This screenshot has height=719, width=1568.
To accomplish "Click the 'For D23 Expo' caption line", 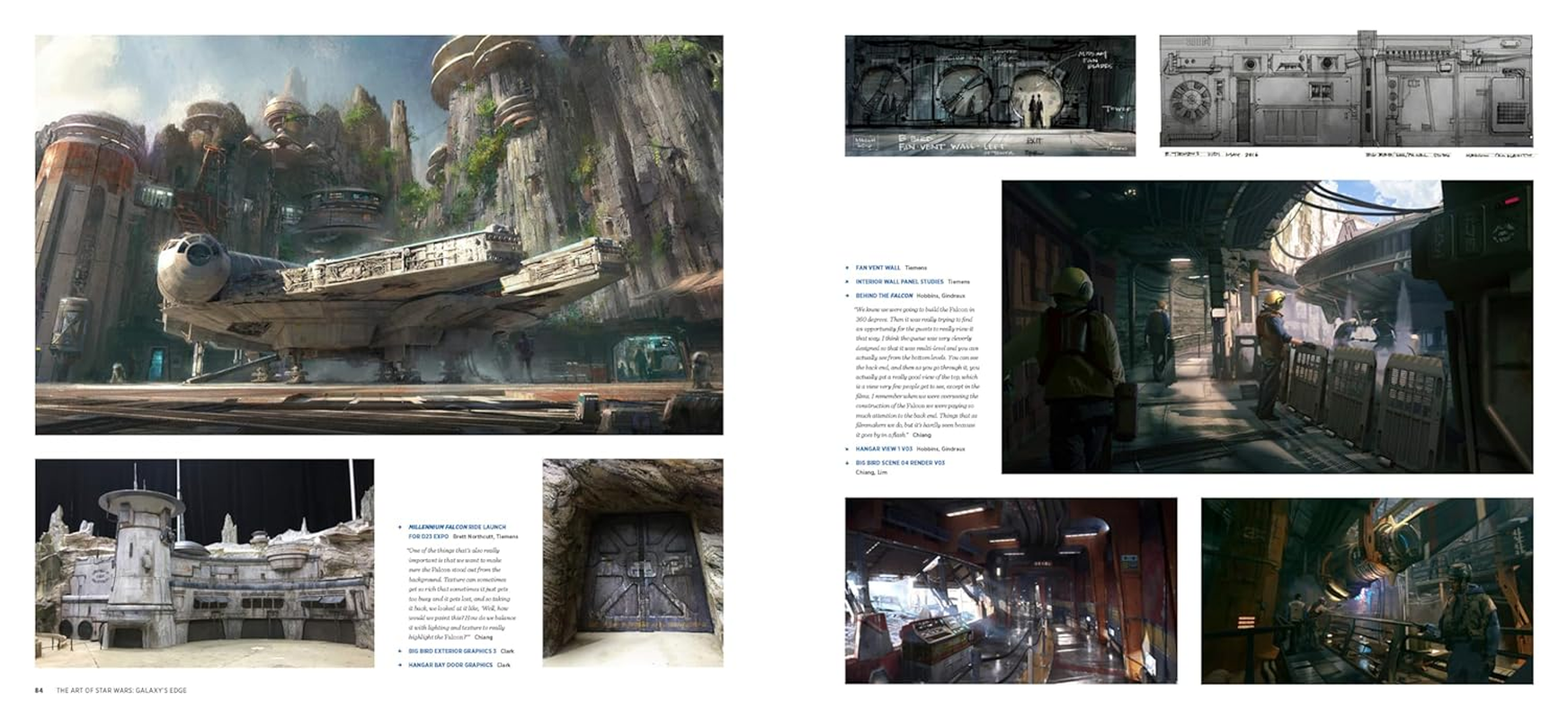I will point(428,537).
